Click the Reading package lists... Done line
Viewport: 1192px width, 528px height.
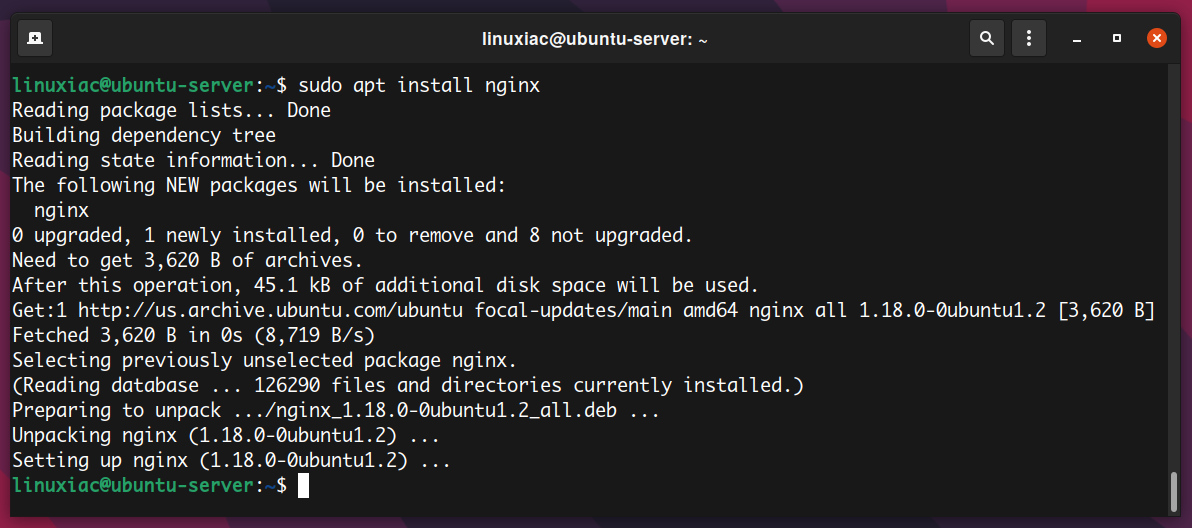[x=172, y=110]
